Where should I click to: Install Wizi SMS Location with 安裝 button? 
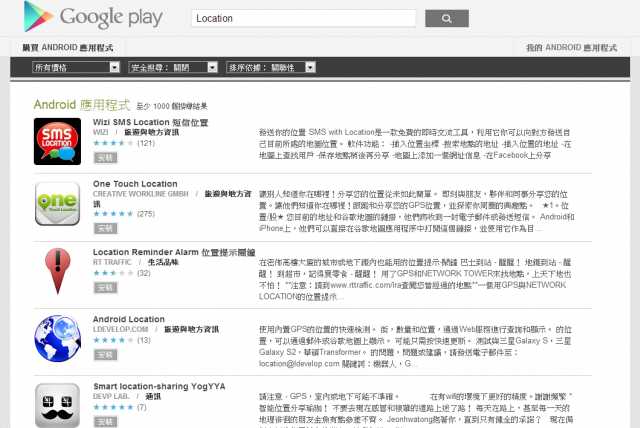click(x=106, y=157)
